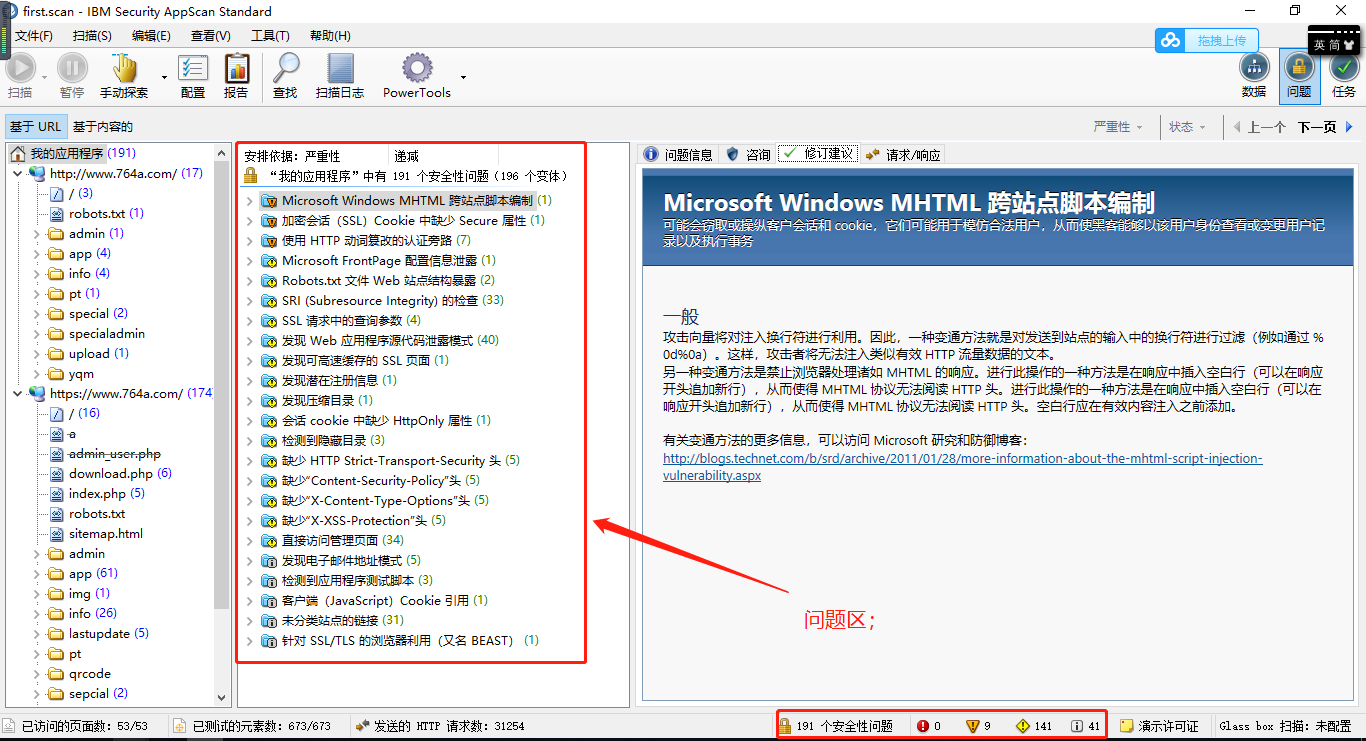Switch to the 修订建议 tab
The image size is (1366, 741).
pyautogui.click(x=818, y=154)
